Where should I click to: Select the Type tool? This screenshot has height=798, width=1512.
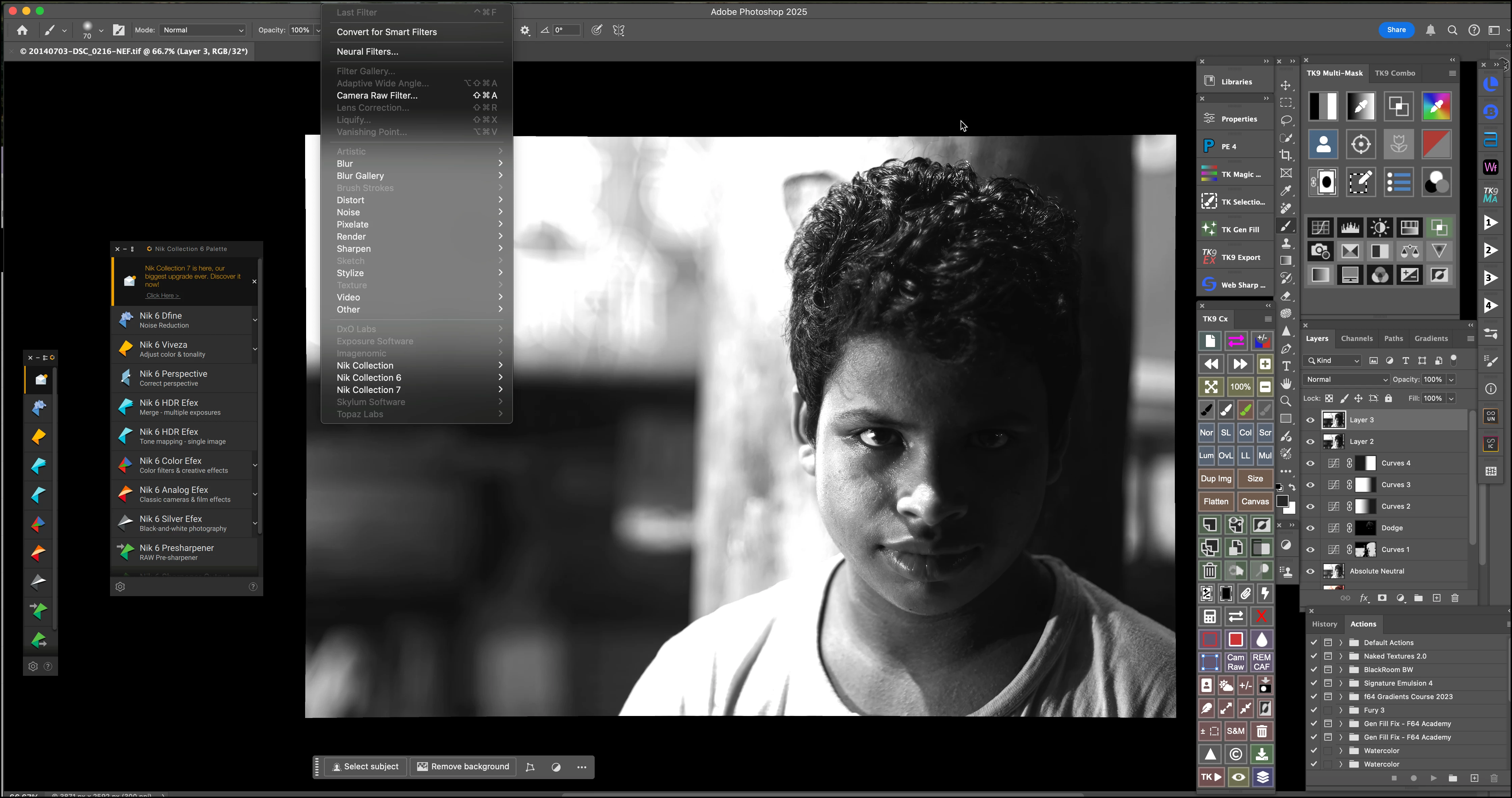point(1286,366)
